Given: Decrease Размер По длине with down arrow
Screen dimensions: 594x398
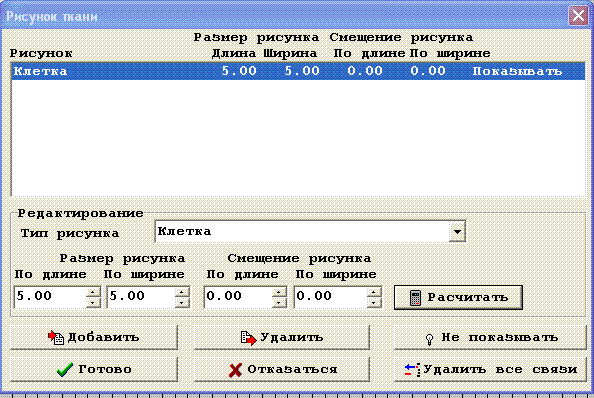Looking at the screenshot, I should click(x=93, y=302).
